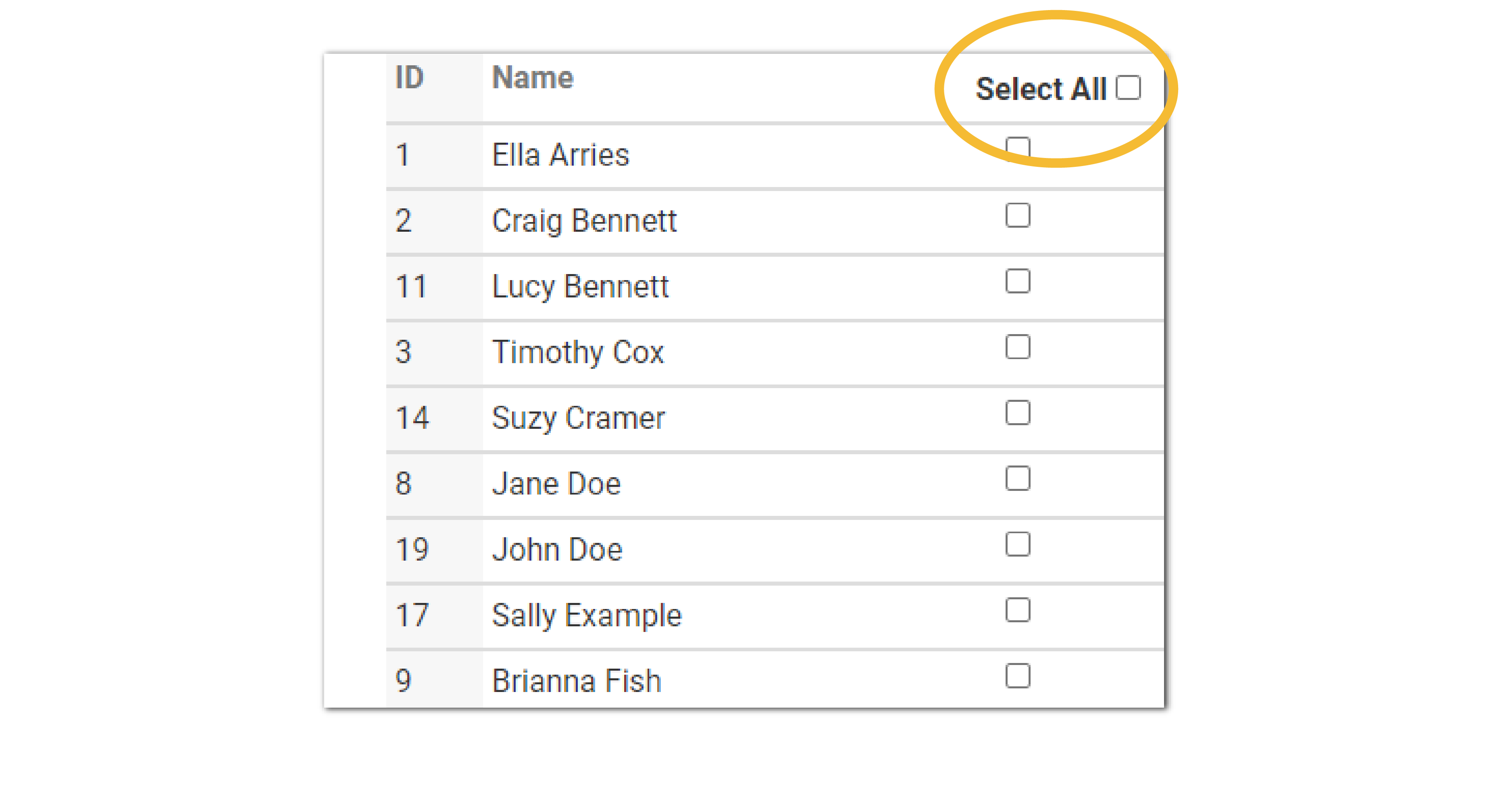Click the Brianna Fish name cell
Viewport: 1512px width, 798px height.
(577, 681)
